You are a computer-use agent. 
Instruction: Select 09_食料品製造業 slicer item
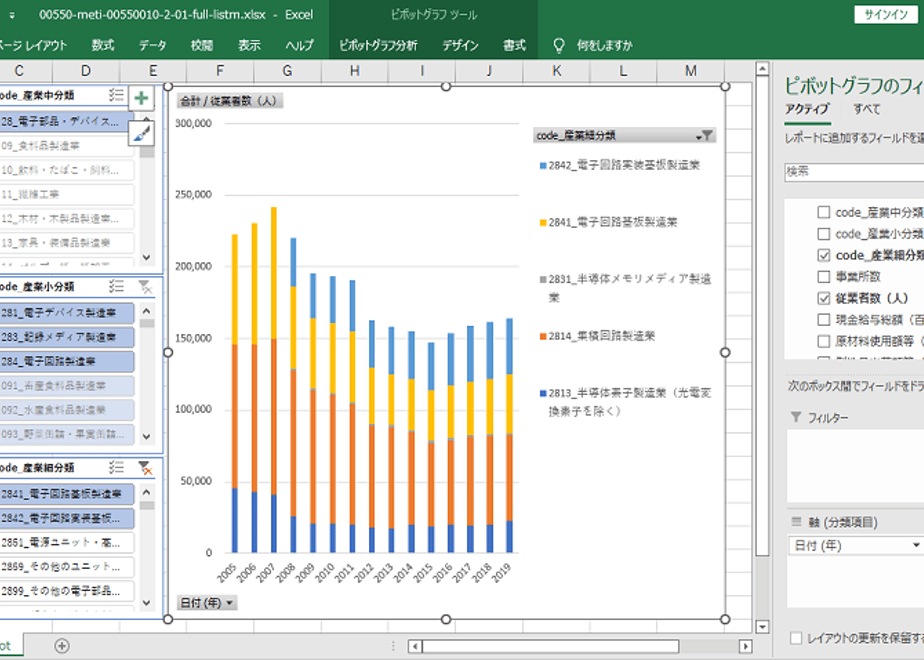tap(66, 146)
